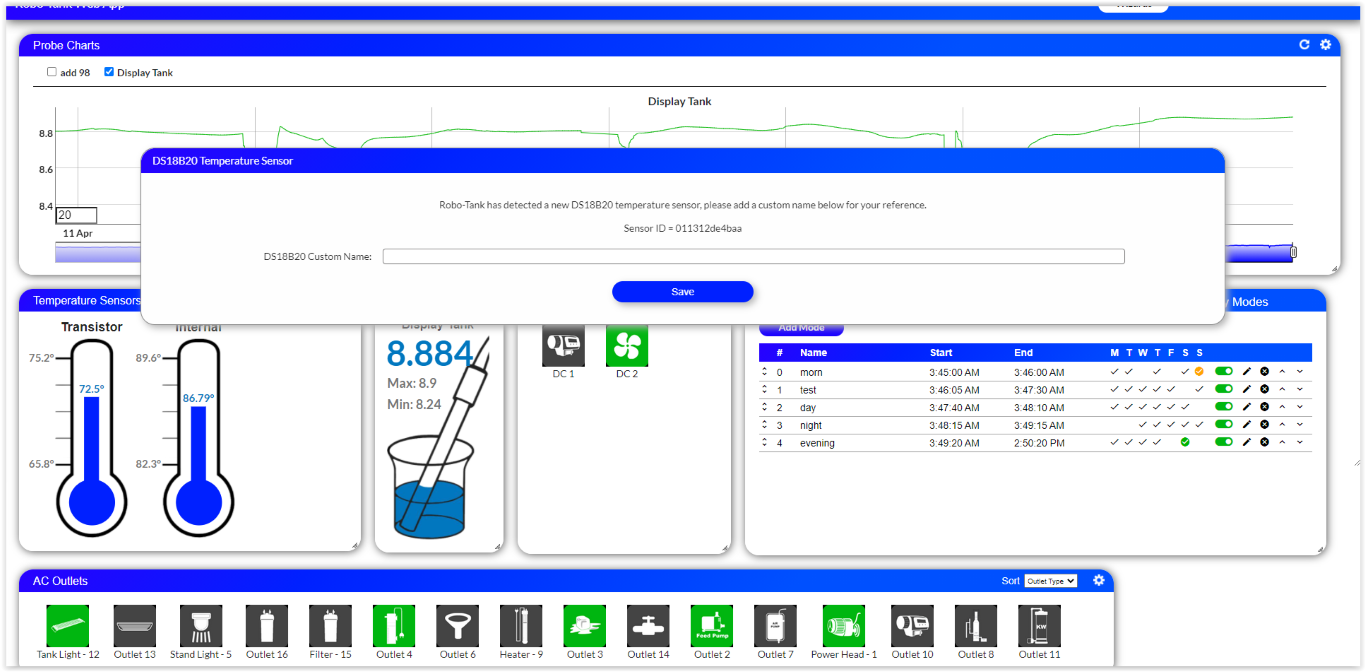Save the DS18B20 sensor name
This screenshot has height=672, width=1366.
(682, 292)
